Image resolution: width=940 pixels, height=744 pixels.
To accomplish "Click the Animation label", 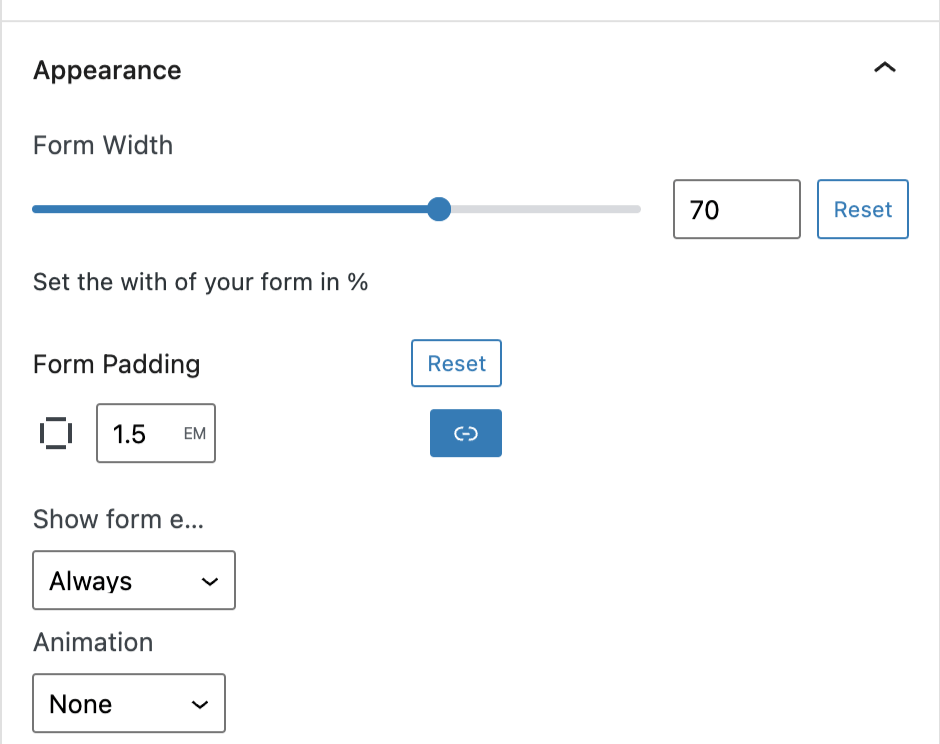I will (x=93, y=642).
